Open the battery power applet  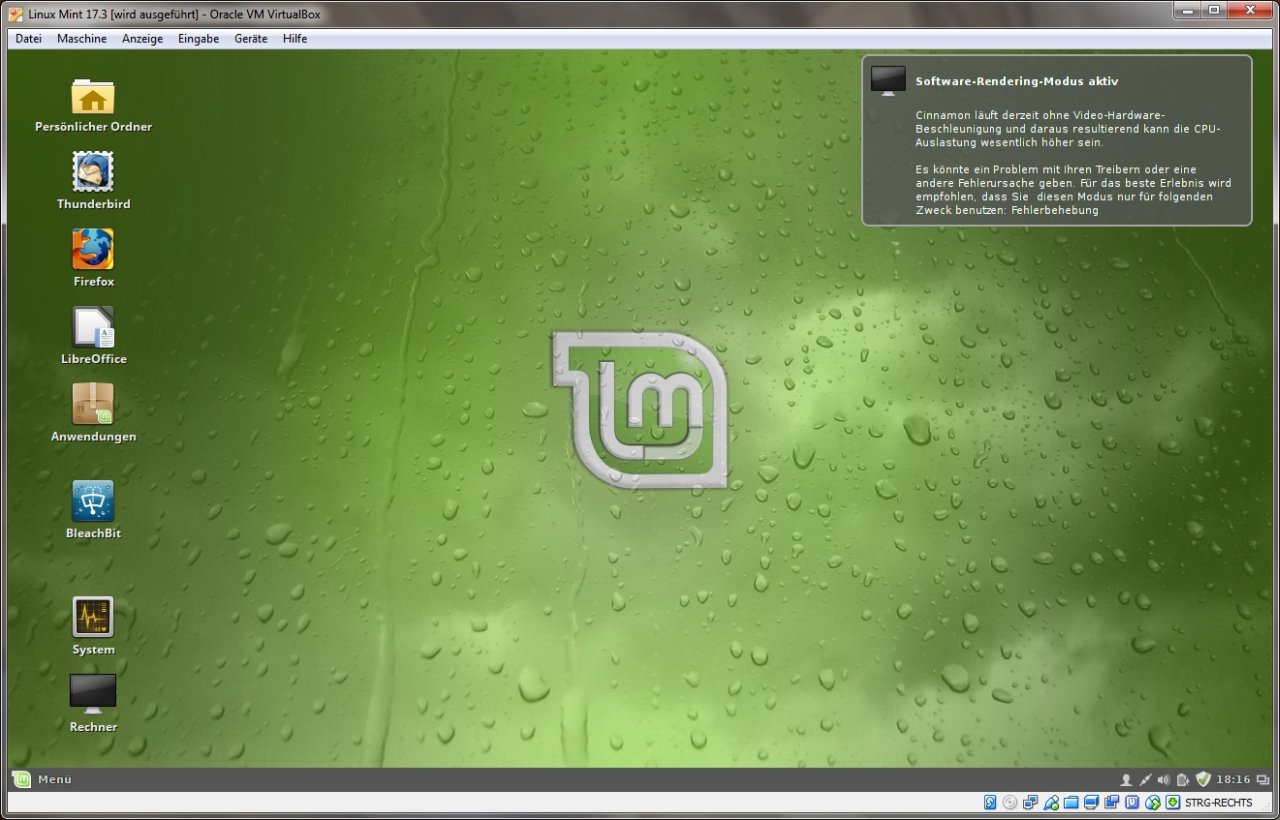[1182, 779]
